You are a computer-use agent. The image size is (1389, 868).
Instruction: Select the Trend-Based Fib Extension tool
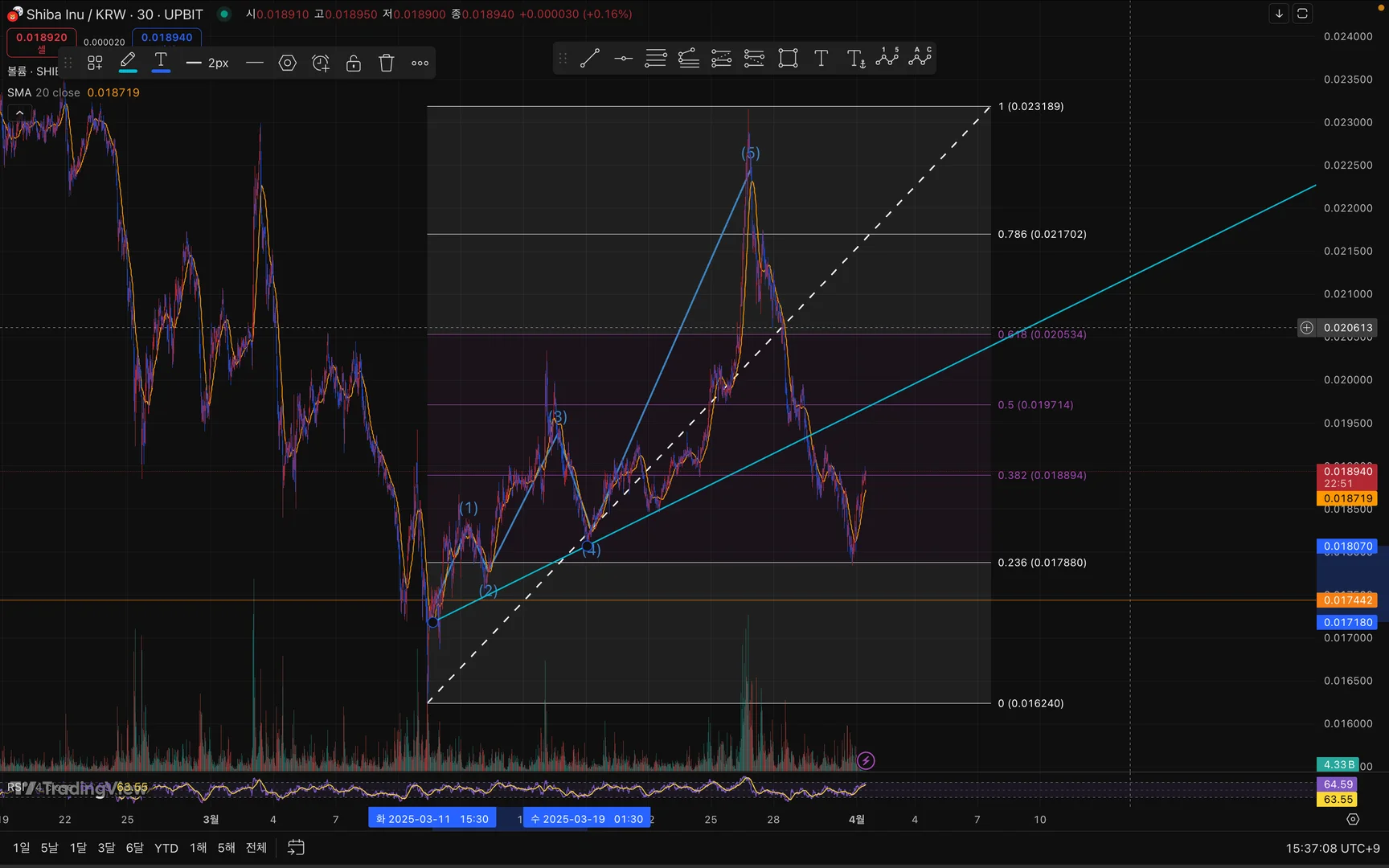689,58
